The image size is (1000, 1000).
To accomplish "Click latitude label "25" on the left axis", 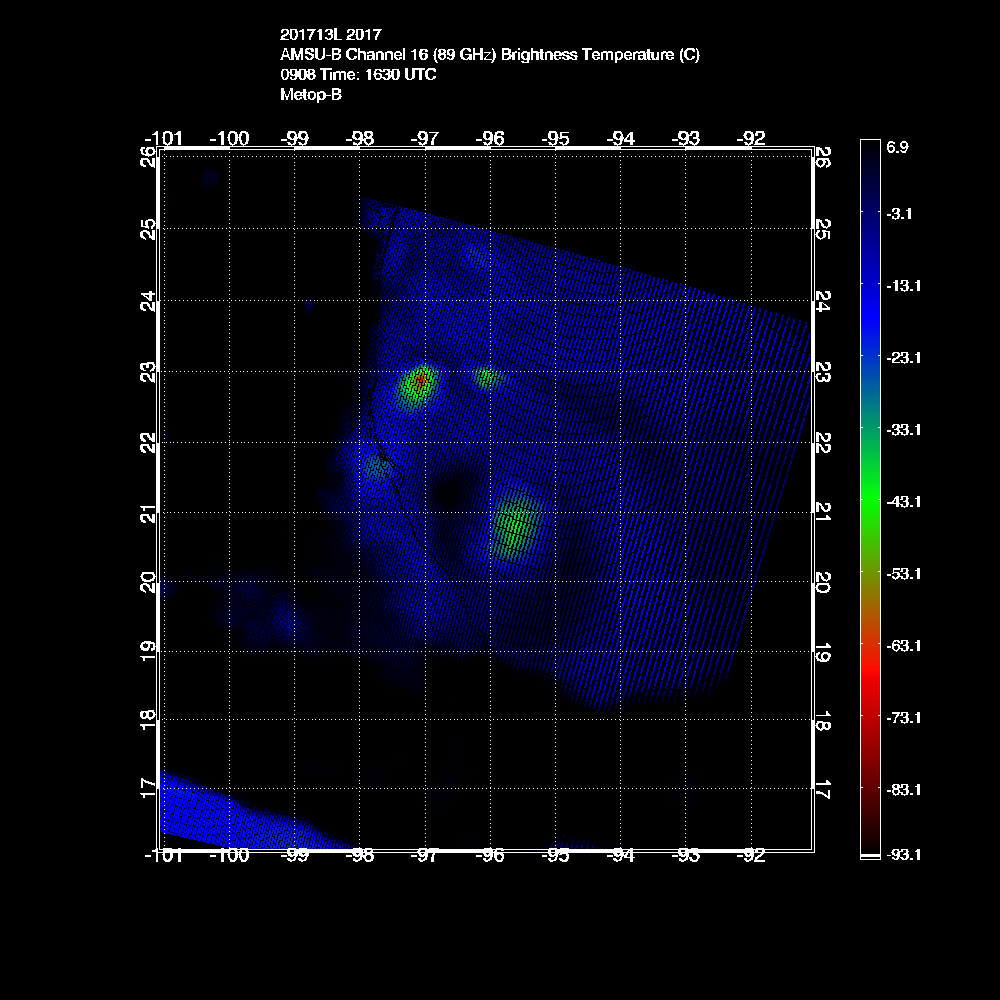I will click(x=147, y=228).
